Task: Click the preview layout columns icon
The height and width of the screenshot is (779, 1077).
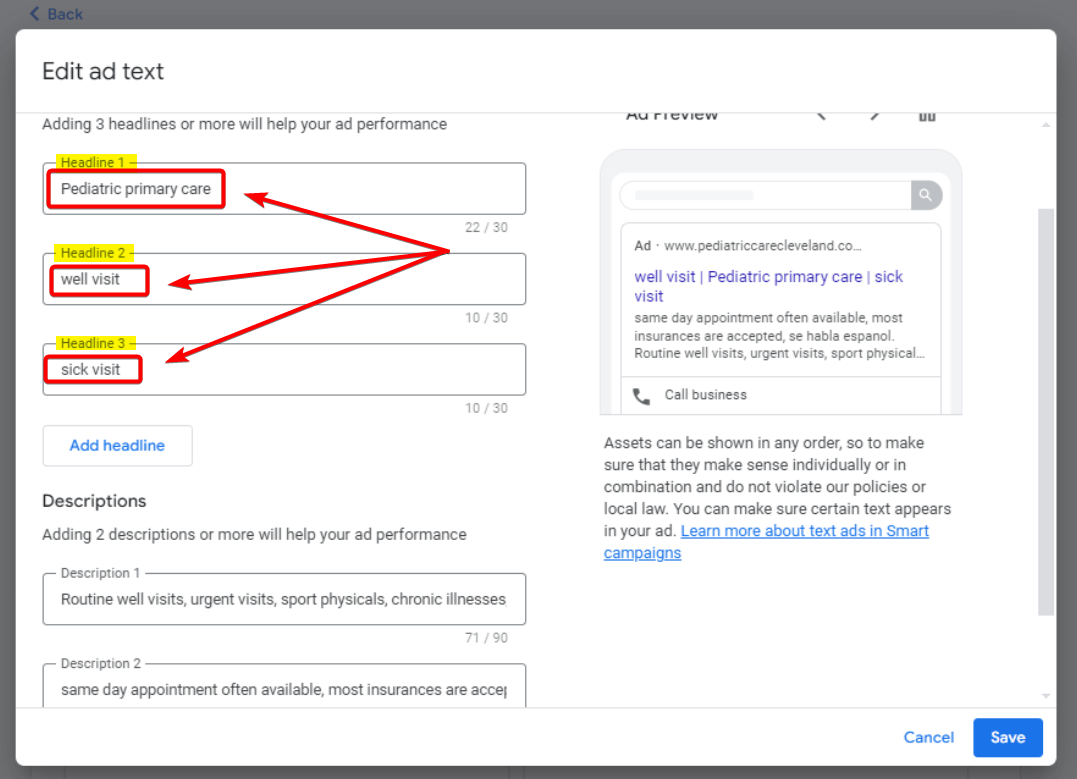Action: point(927,115)
